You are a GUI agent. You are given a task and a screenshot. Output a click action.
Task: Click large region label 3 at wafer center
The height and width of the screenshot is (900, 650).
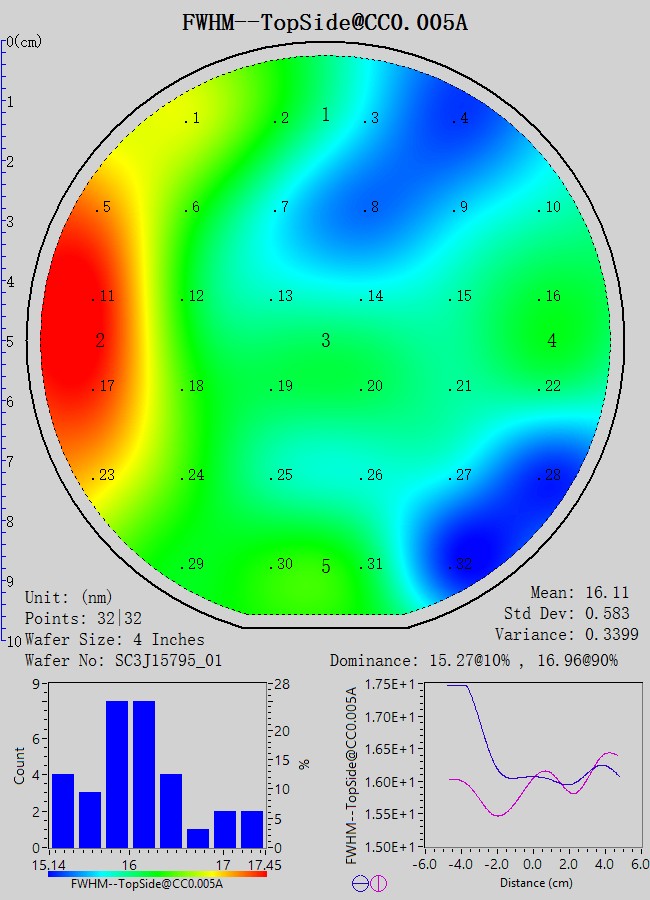[x=325, y=341]
